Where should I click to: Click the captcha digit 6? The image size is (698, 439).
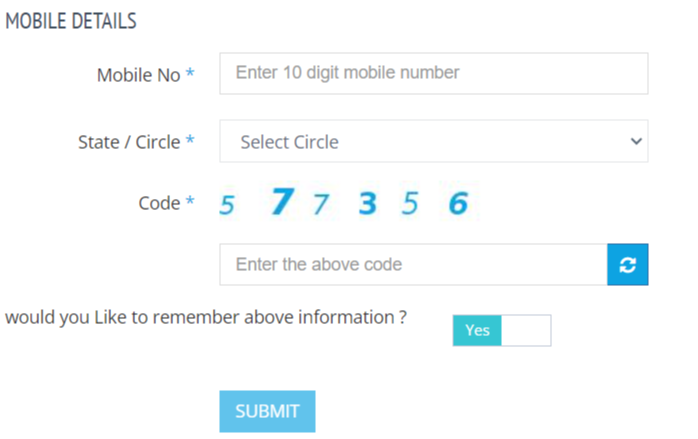pos(459,203)
